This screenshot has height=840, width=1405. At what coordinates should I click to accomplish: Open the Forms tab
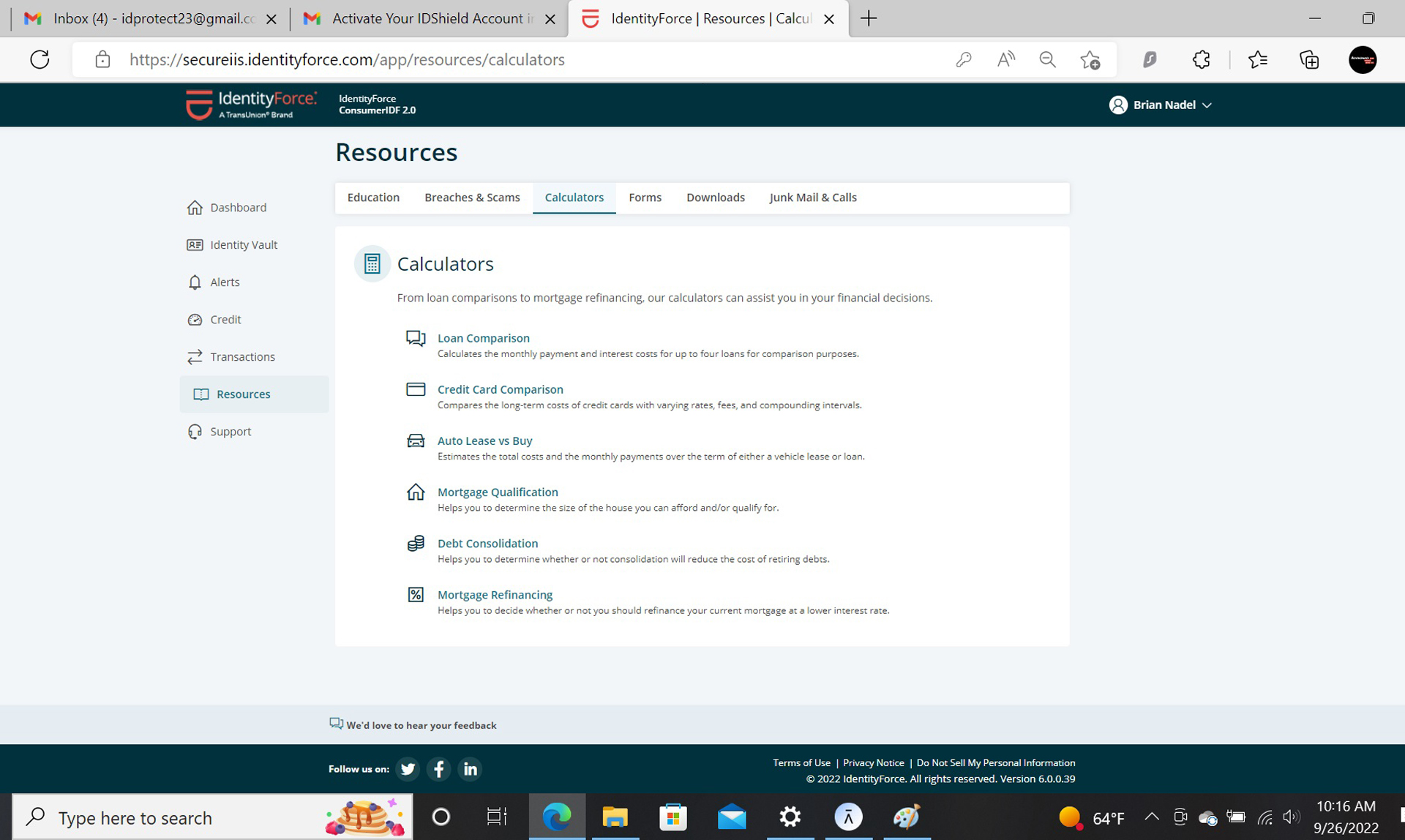pos(645,198)
